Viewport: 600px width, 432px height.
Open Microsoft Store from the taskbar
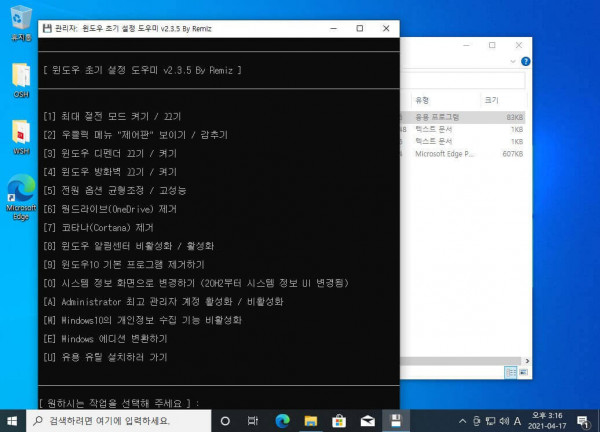pos(339,421)
